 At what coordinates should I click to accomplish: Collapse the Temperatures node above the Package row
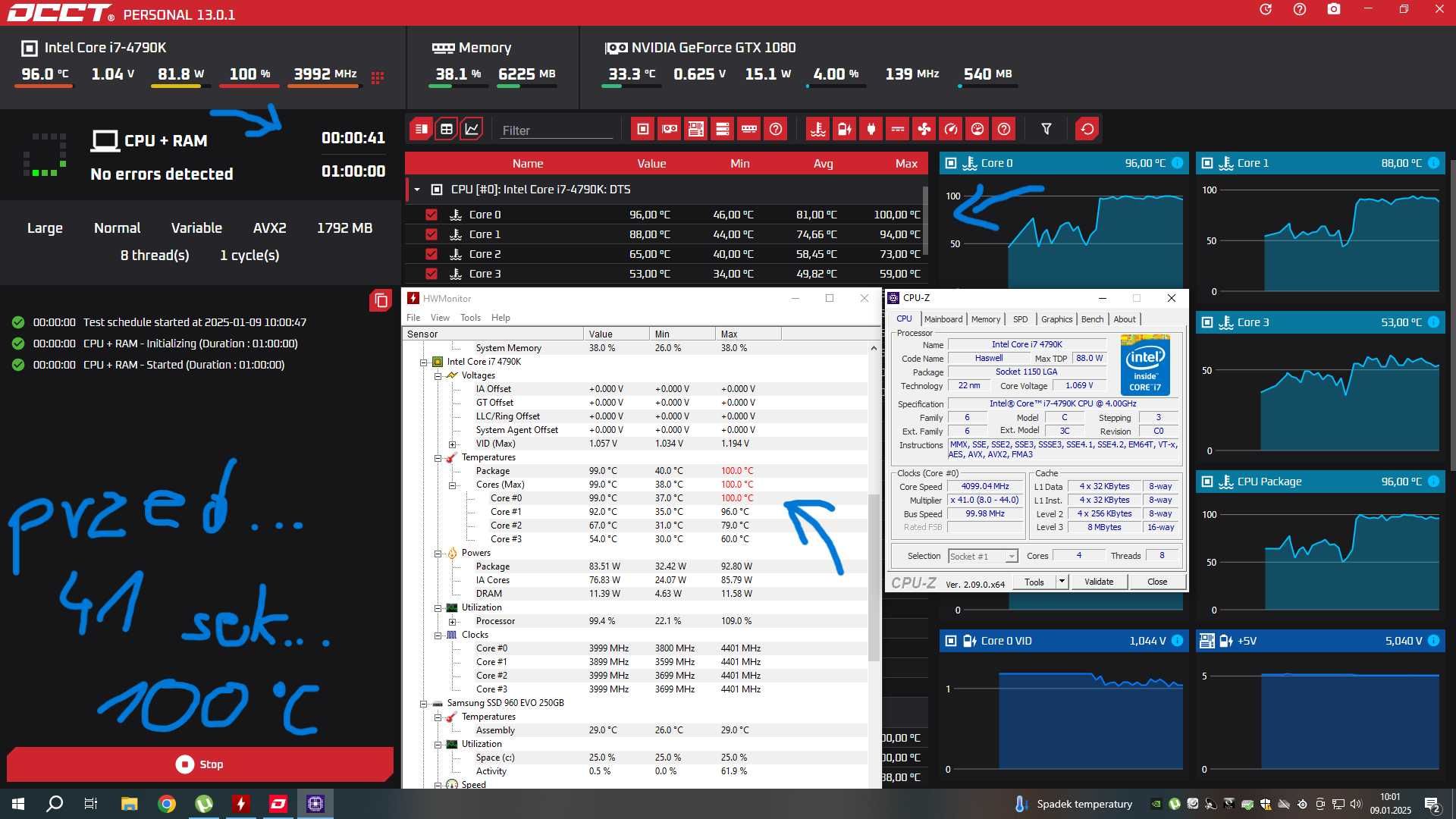[438, 458]
